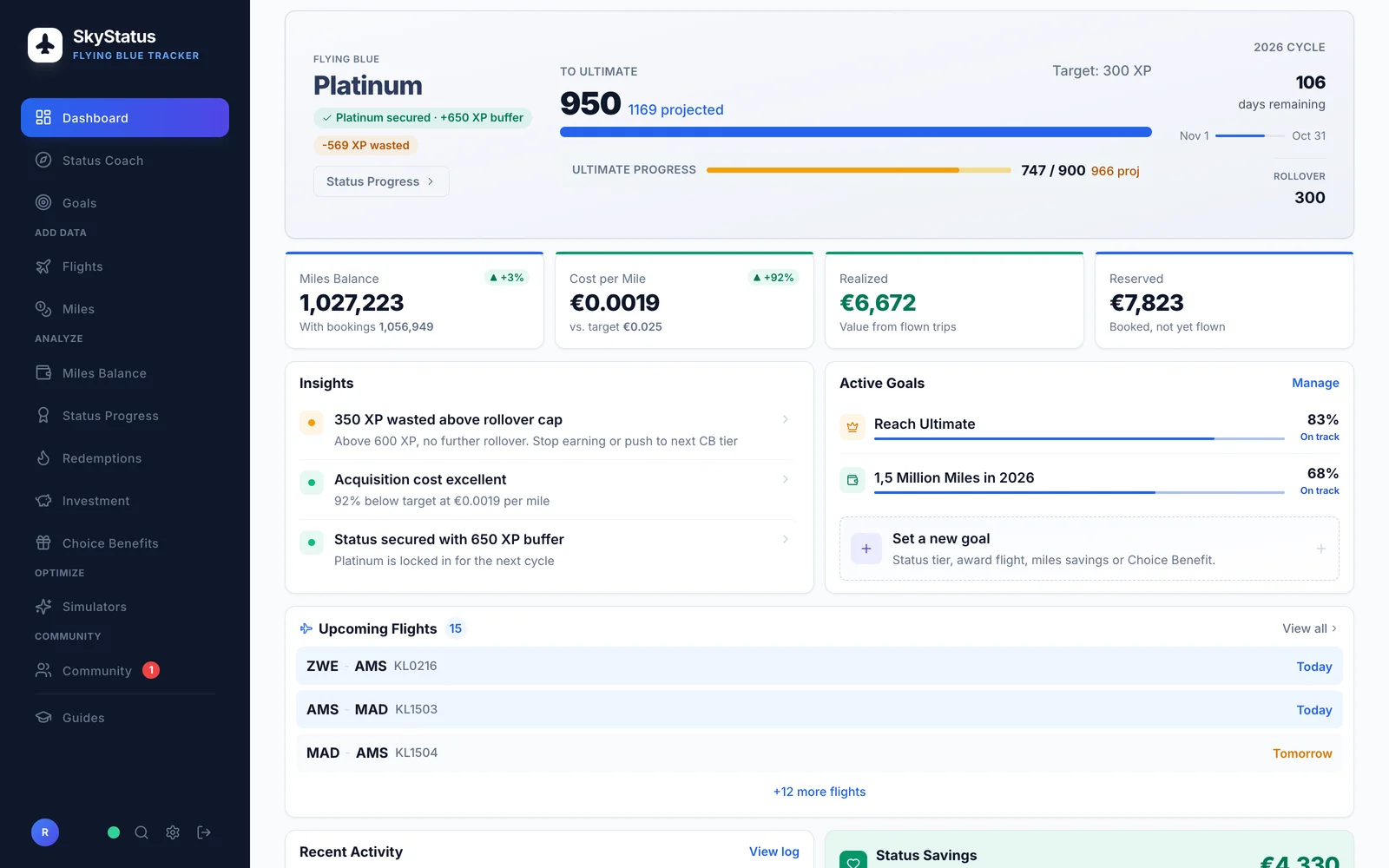Click the logout icon at sidebar bottom

coord(204,832)
